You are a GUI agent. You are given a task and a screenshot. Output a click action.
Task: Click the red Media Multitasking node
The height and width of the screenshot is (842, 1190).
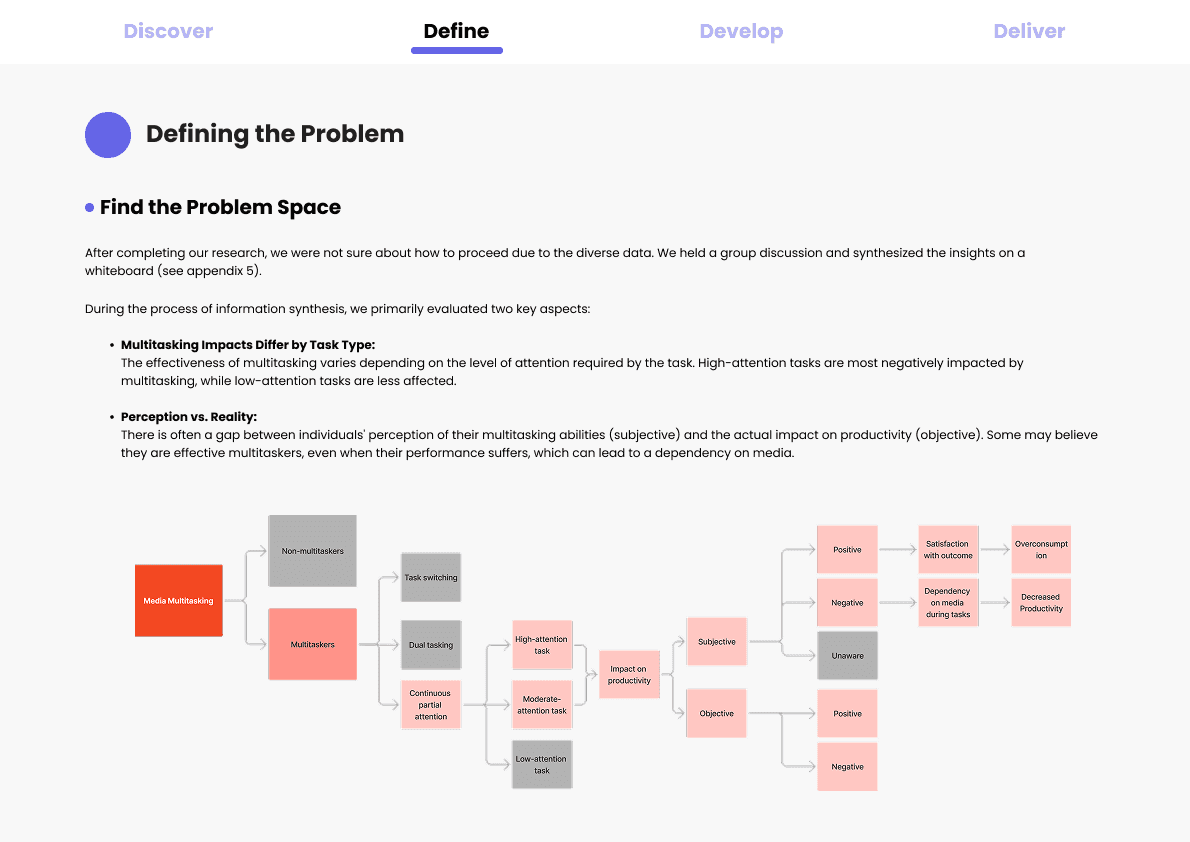coord(178,601)
